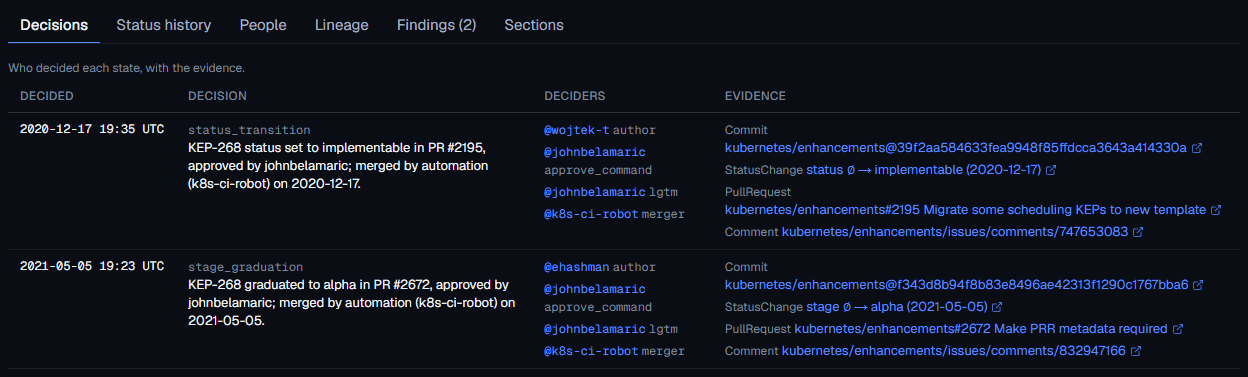1248x377 pixels.
Task: Open commit link f343d8b94f8b83e8496ae42313f1290c1767bba6
Action: (x=956, y=285)
